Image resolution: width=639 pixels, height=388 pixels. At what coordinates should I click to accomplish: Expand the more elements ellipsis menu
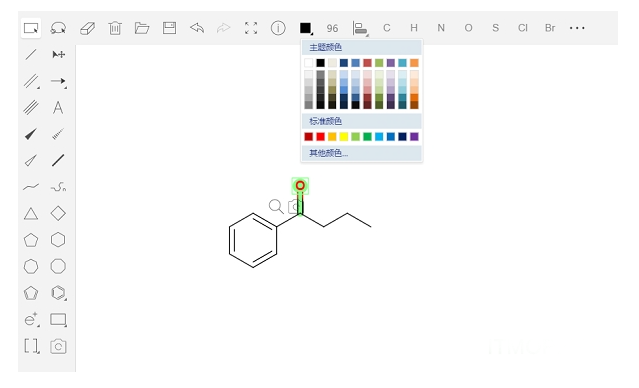point(577,28)
